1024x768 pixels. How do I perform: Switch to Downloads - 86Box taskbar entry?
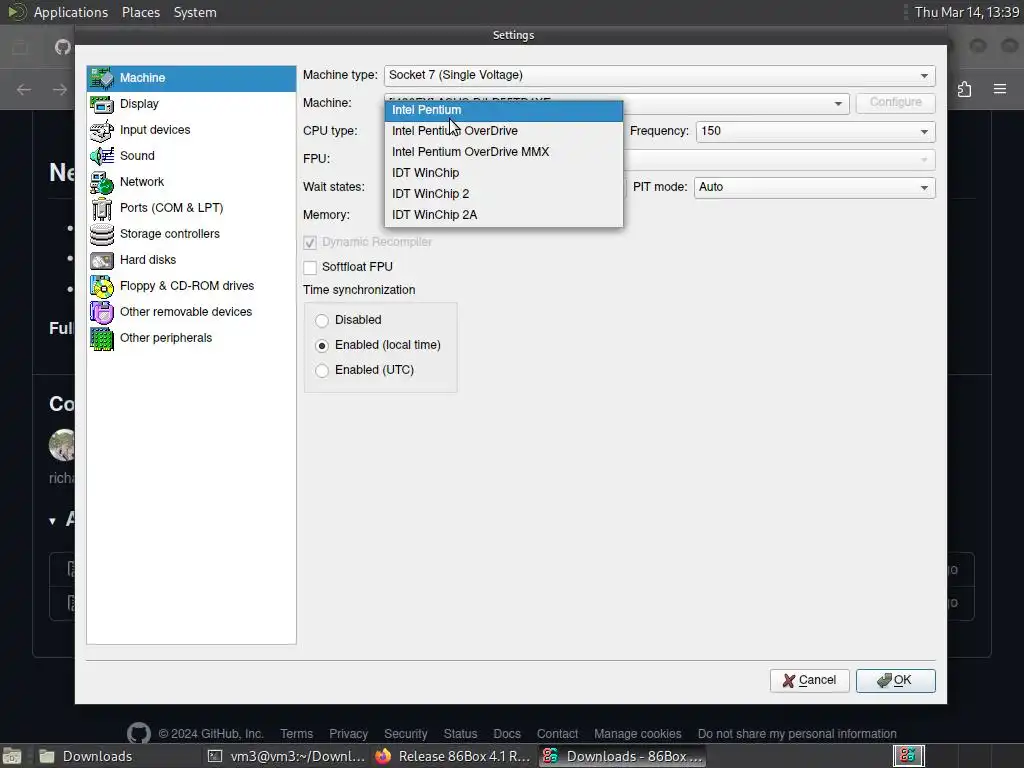pos(622,756)
